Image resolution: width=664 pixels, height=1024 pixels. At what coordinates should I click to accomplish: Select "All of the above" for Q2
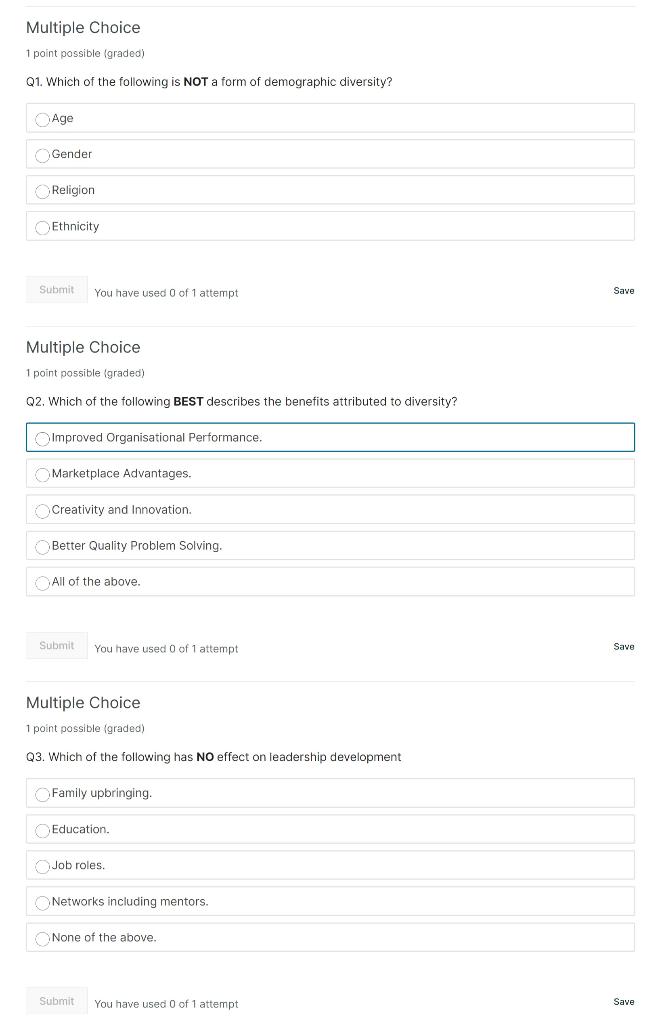(42, 582)
